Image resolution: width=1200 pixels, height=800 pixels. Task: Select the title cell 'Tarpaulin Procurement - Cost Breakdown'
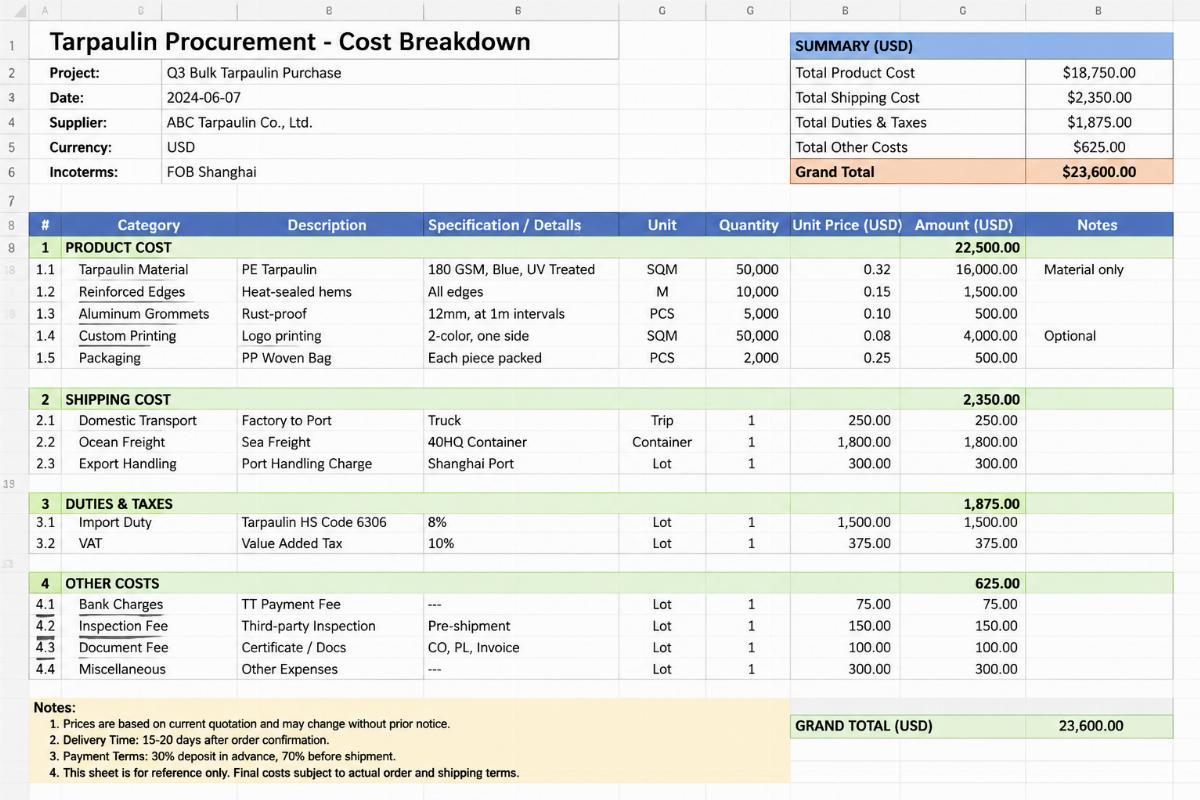click(x=324, y=42)
